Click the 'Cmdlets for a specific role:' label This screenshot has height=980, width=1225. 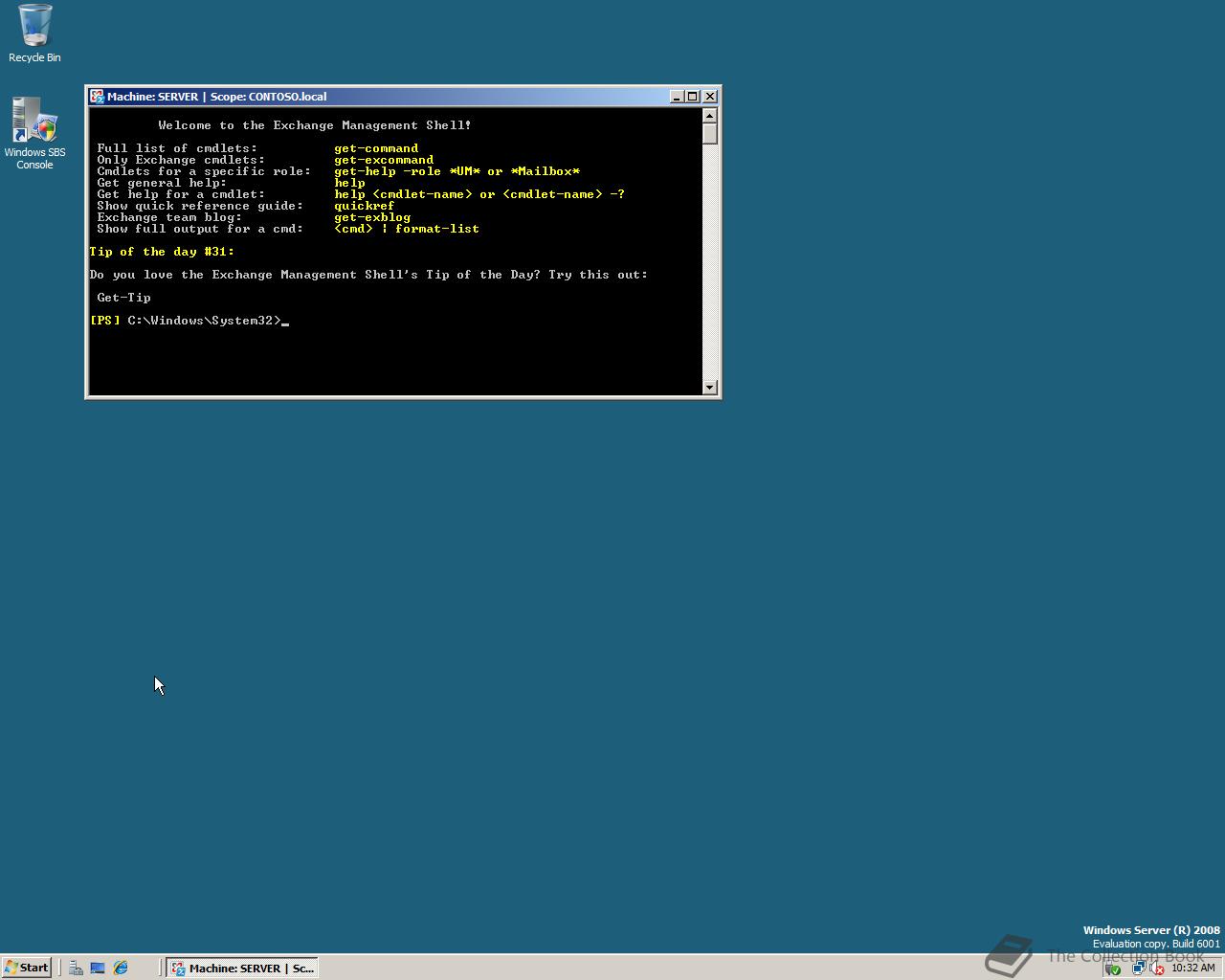(x=204, y=171)
